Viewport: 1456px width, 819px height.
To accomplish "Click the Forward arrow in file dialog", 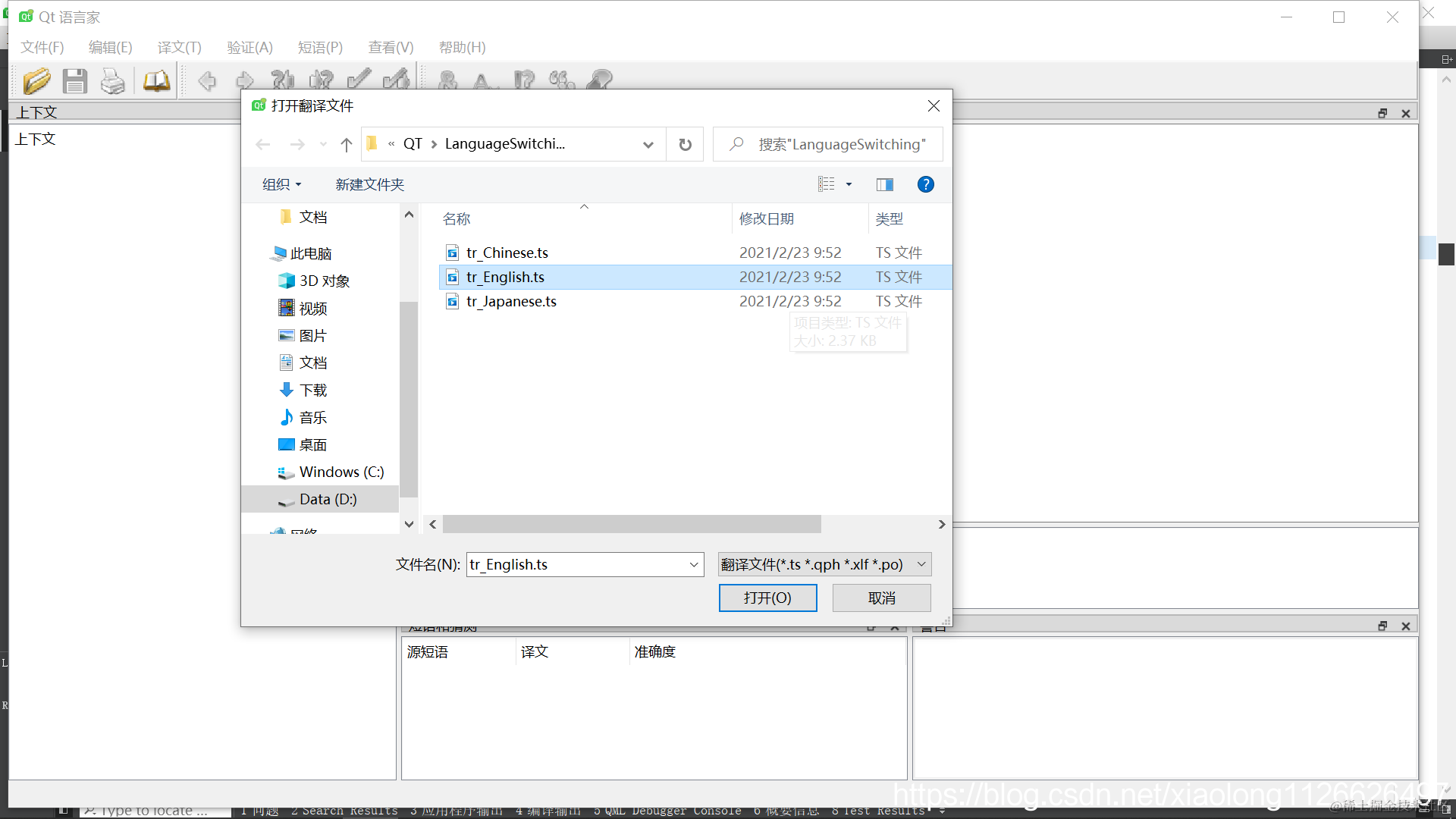I will (297, 144).
